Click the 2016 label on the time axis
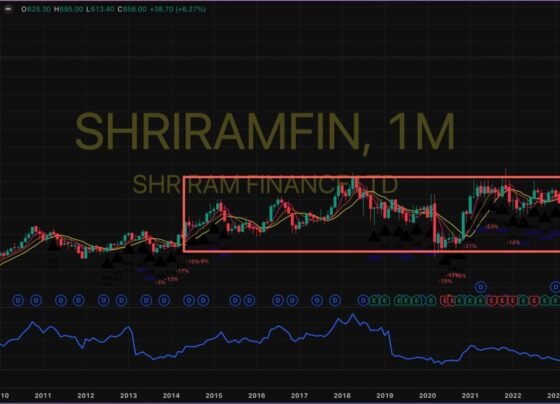This screenshot has height=404, width=560. coord(256,395)
